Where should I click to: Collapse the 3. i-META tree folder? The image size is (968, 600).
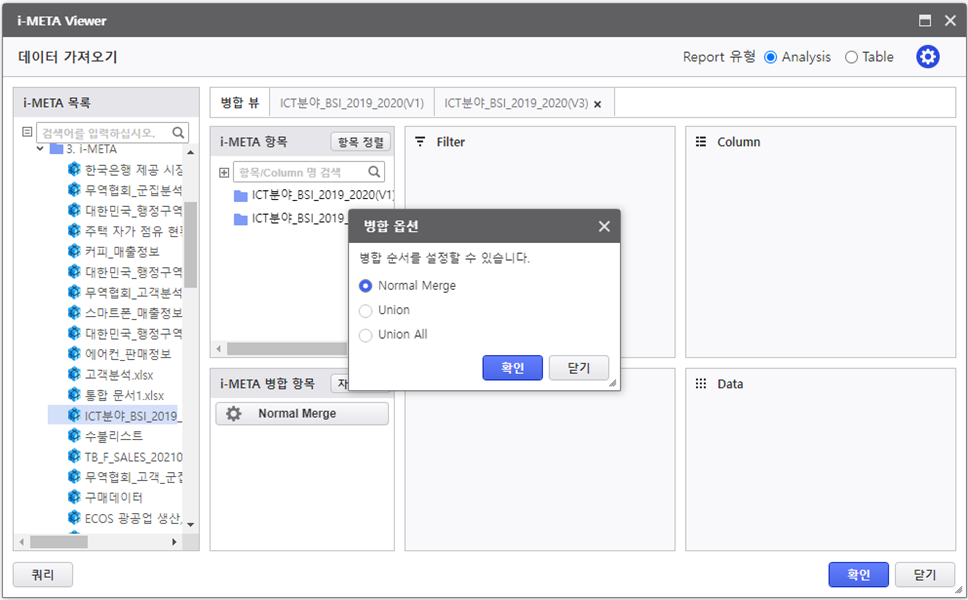coord(41,149)
